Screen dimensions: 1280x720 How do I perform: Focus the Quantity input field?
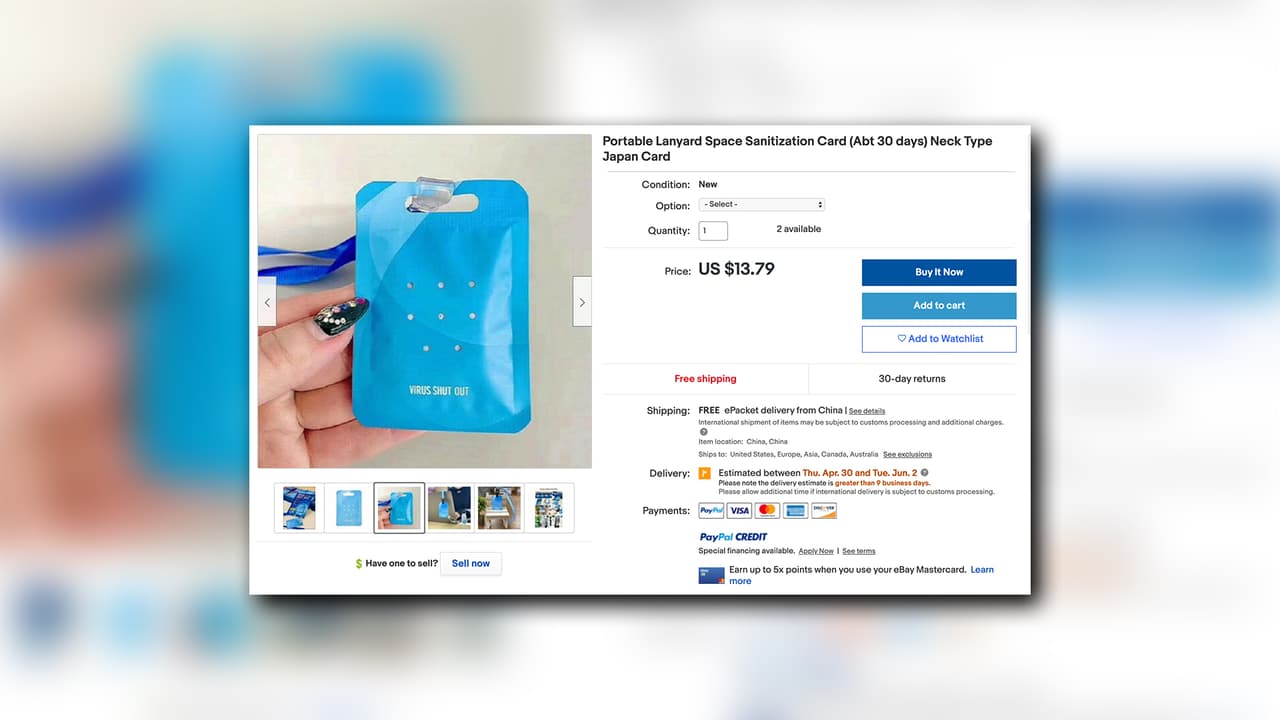713,231
